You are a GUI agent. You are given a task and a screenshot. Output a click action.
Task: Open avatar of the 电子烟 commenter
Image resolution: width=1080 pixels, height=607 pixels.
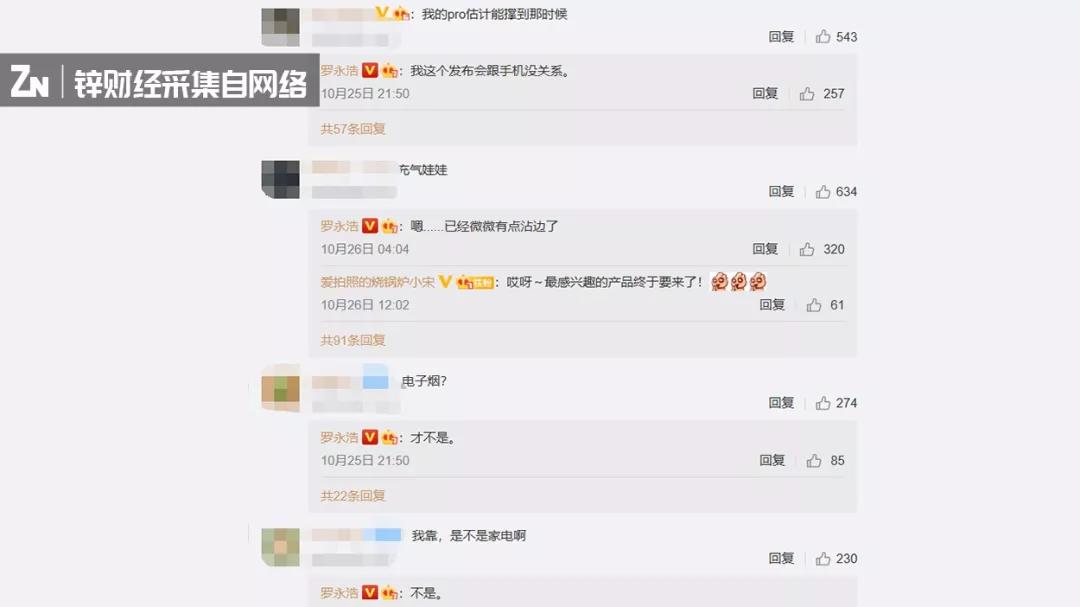(280, 389)
